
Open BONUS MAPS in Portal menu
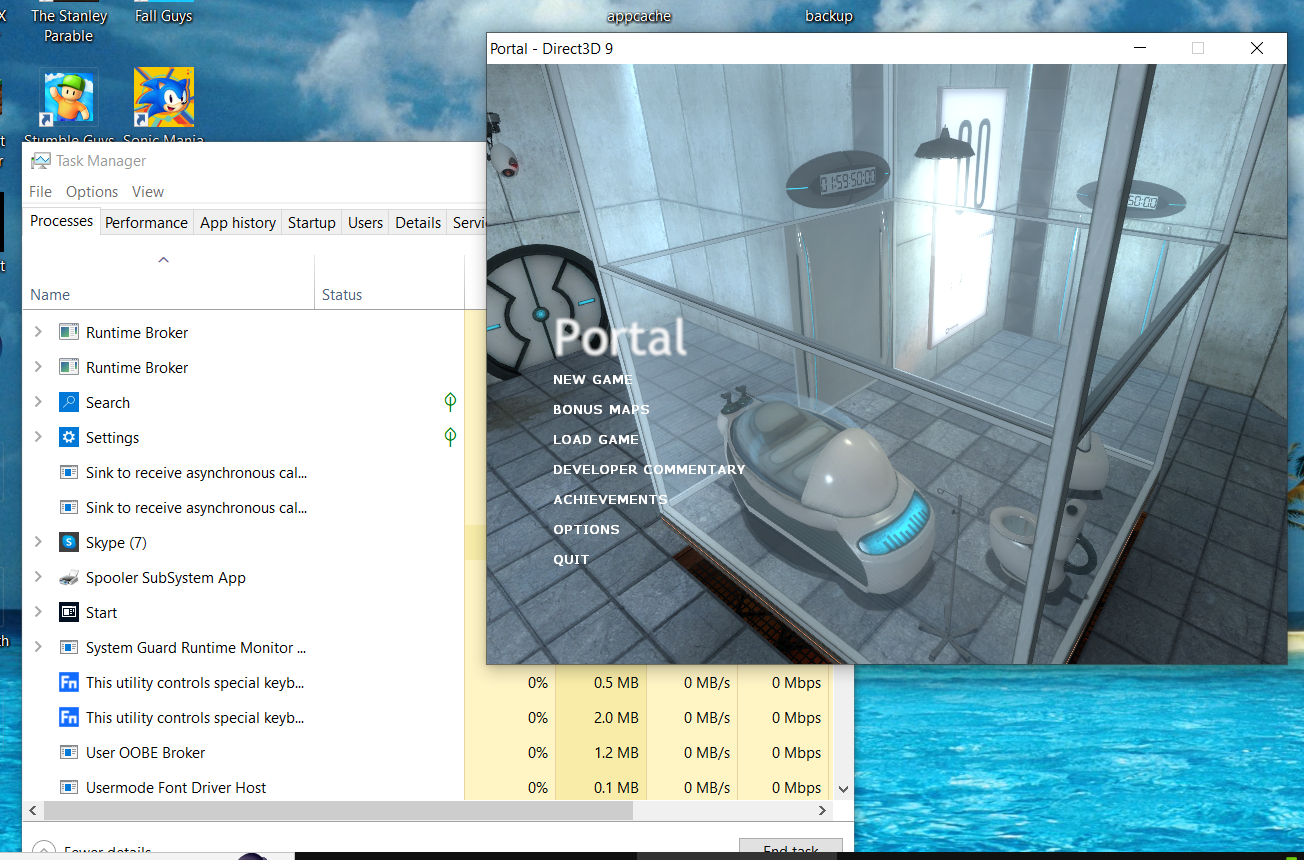coord(601,410)
